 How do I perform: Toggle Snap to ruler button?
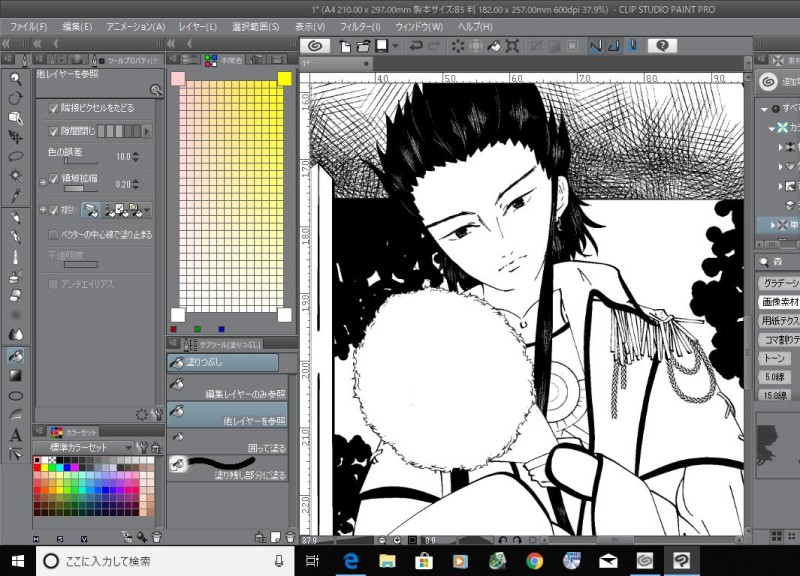(596, 46)
